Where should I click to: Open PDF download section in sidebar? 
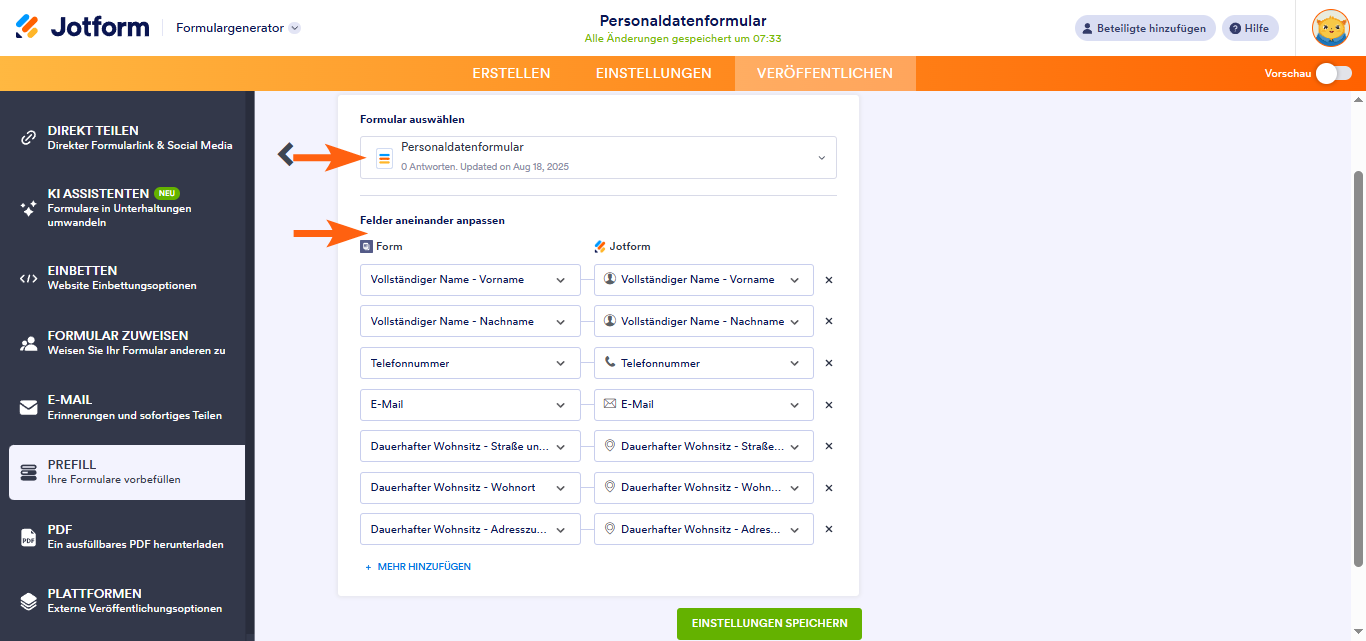pyautogui.click(x=127, y=537)
